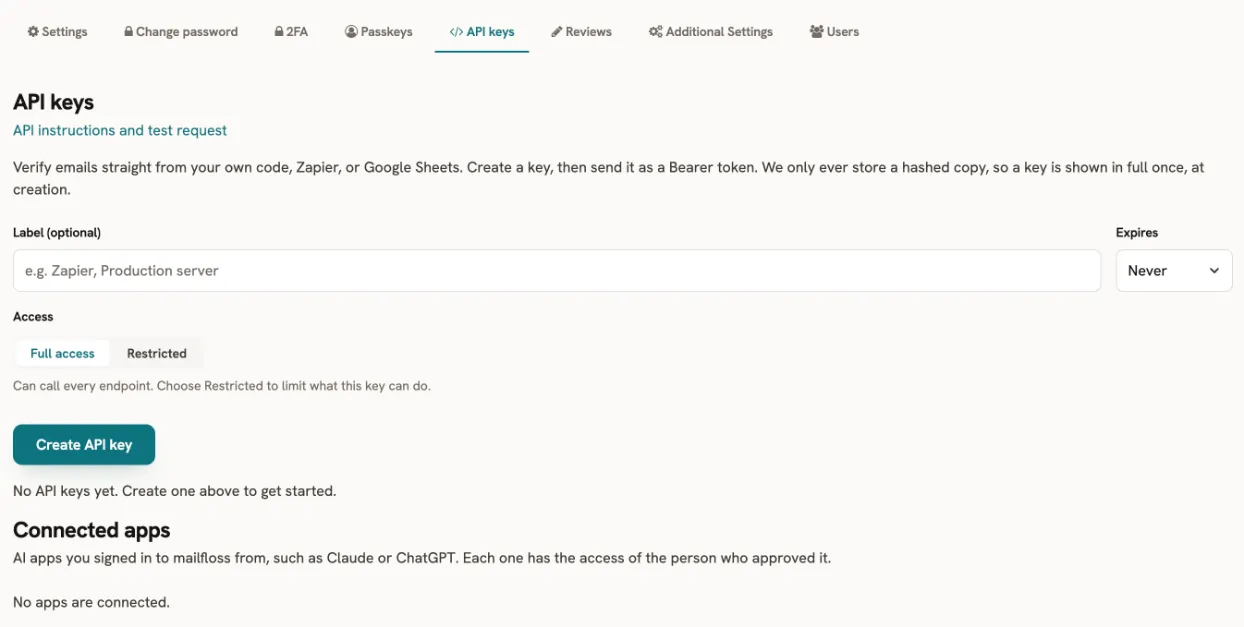The image size is (1244, 627).
Task: Click the "Connected apps" heading
Action: (x=92, y=530)
